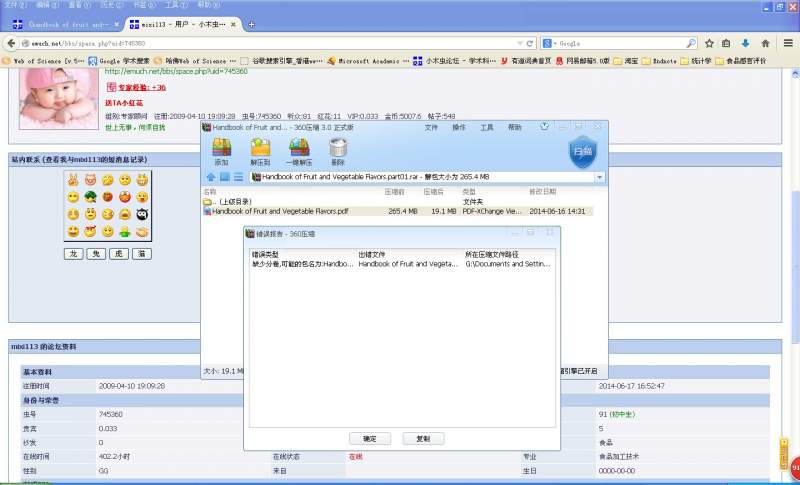The height and width of the screenshot is (485, 800).
Task: Click the 送TA小红花 link
Action: click(x=124, y=103)
